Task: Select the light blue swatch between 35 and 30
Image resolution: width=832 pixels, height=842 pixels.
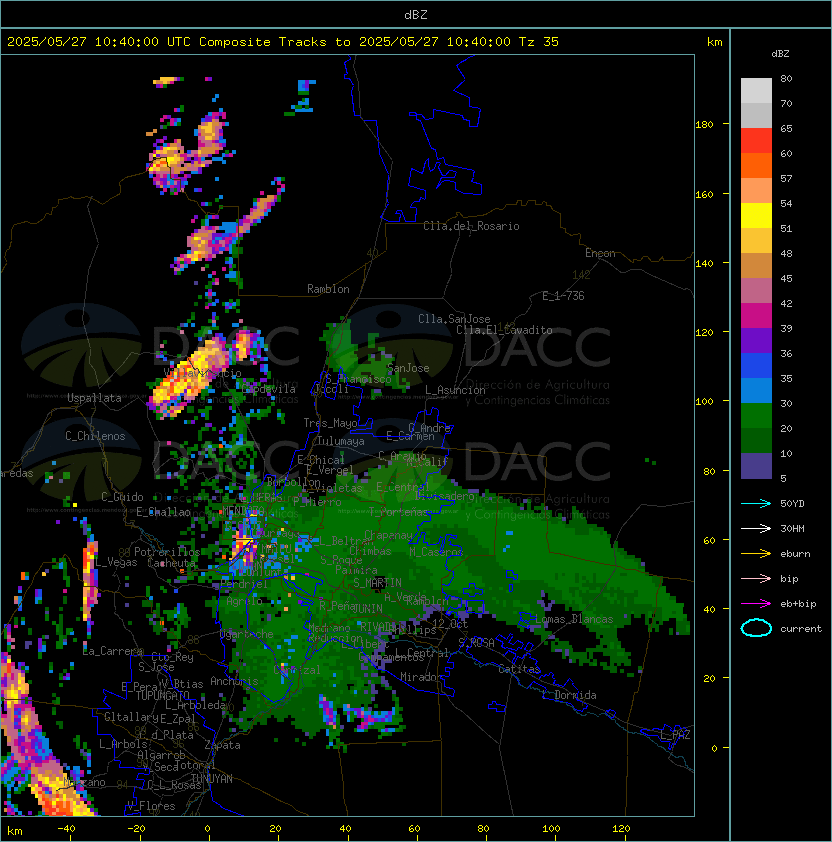Action: tap(756, 390)
